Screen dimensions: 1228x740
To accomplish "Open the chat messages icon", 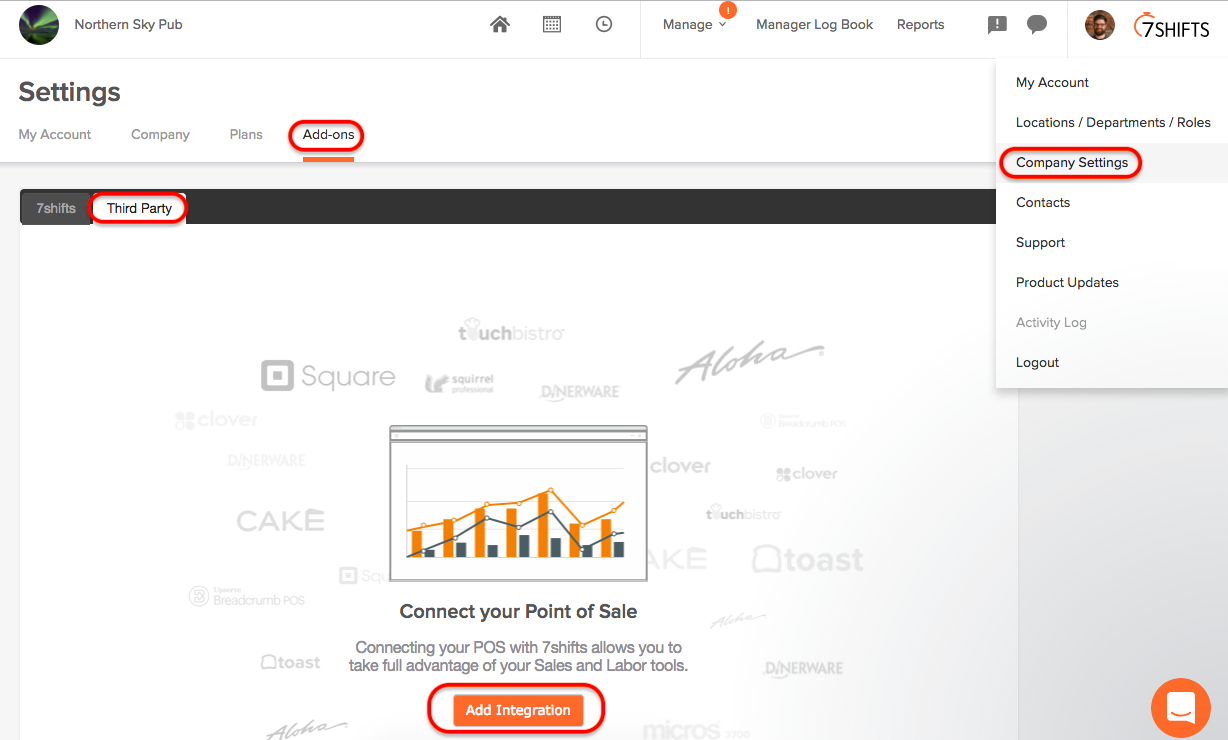I will [x=1037, y=24].
